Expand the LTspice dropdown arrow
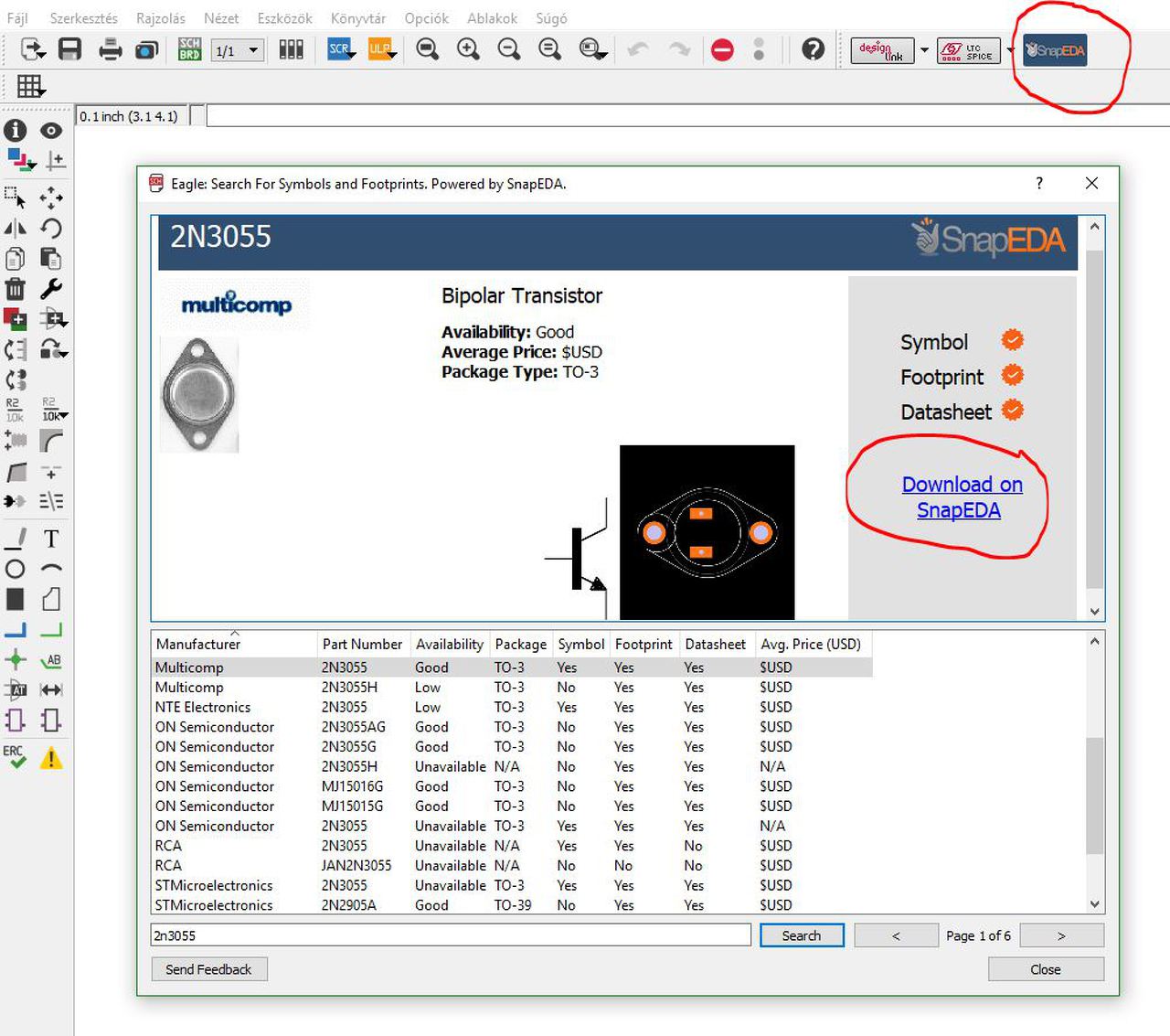The height and width of the screenshot is (1036, 1170). click(x=1011, y=50)
